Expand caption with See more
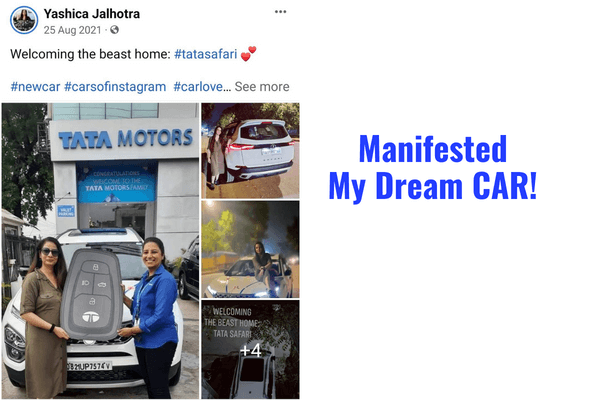This screenshot has width=600, height=400. (262, 87)
